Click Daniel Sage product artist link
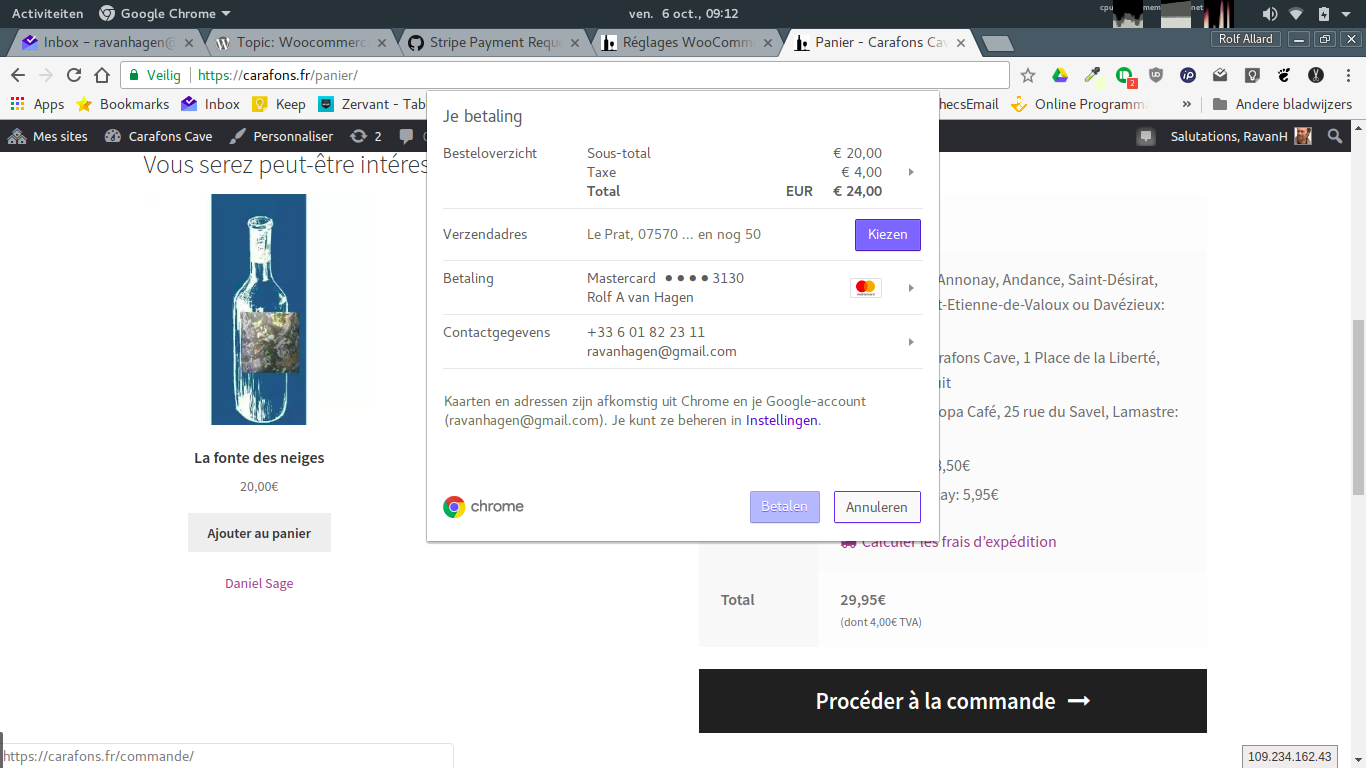 [x=259, y=583]
